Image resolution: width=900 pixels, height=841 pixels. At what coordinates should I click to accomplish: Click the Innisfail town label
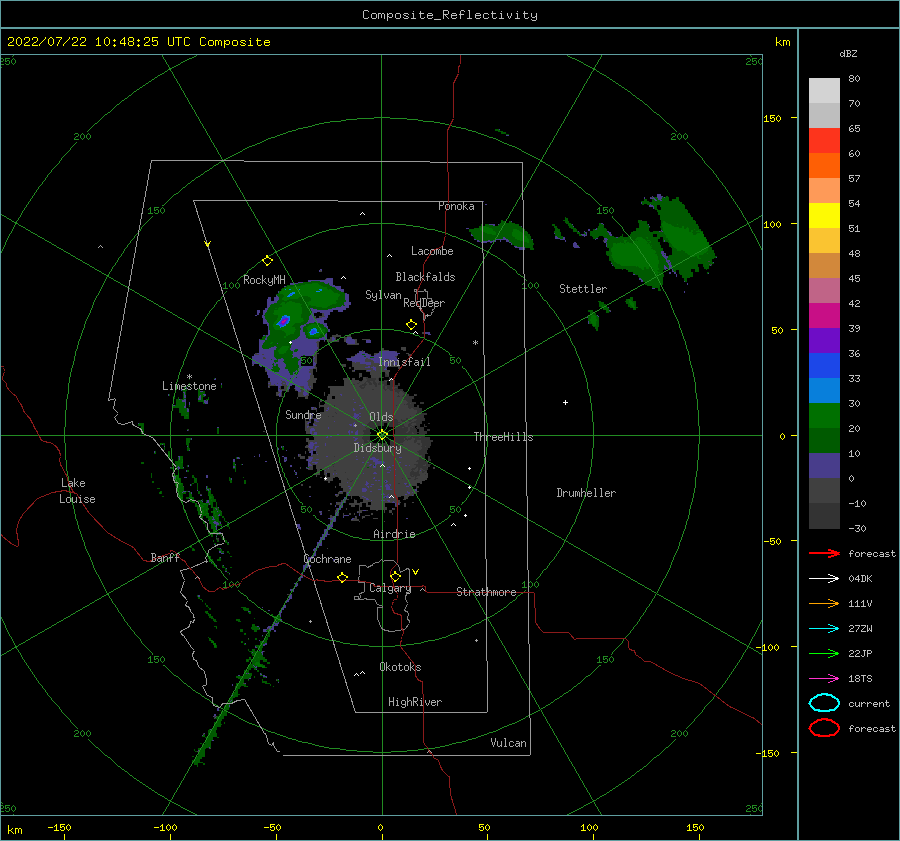pos(404,362)
